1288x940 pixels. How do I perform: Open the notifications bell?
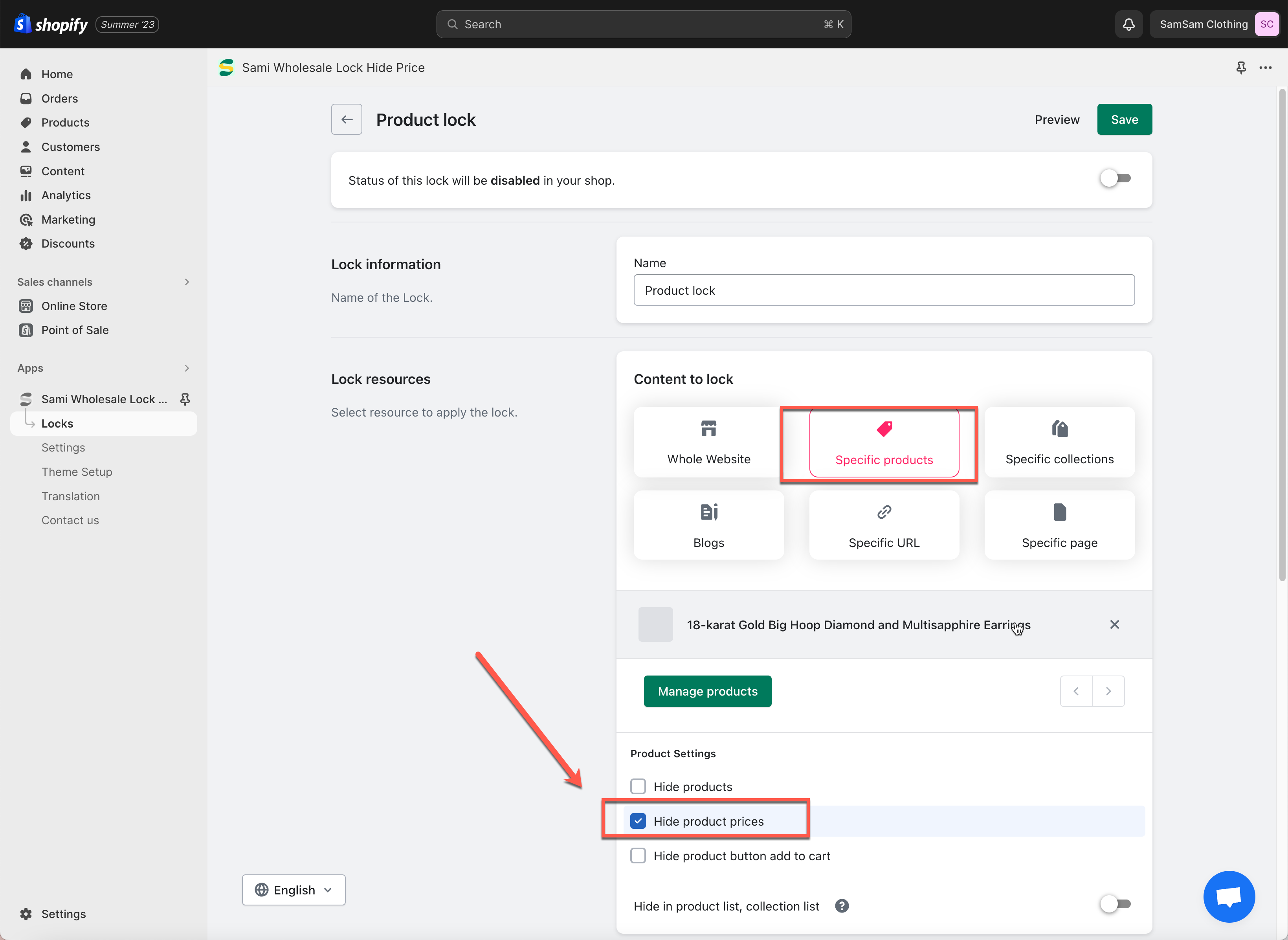(x=1129, y=24)
